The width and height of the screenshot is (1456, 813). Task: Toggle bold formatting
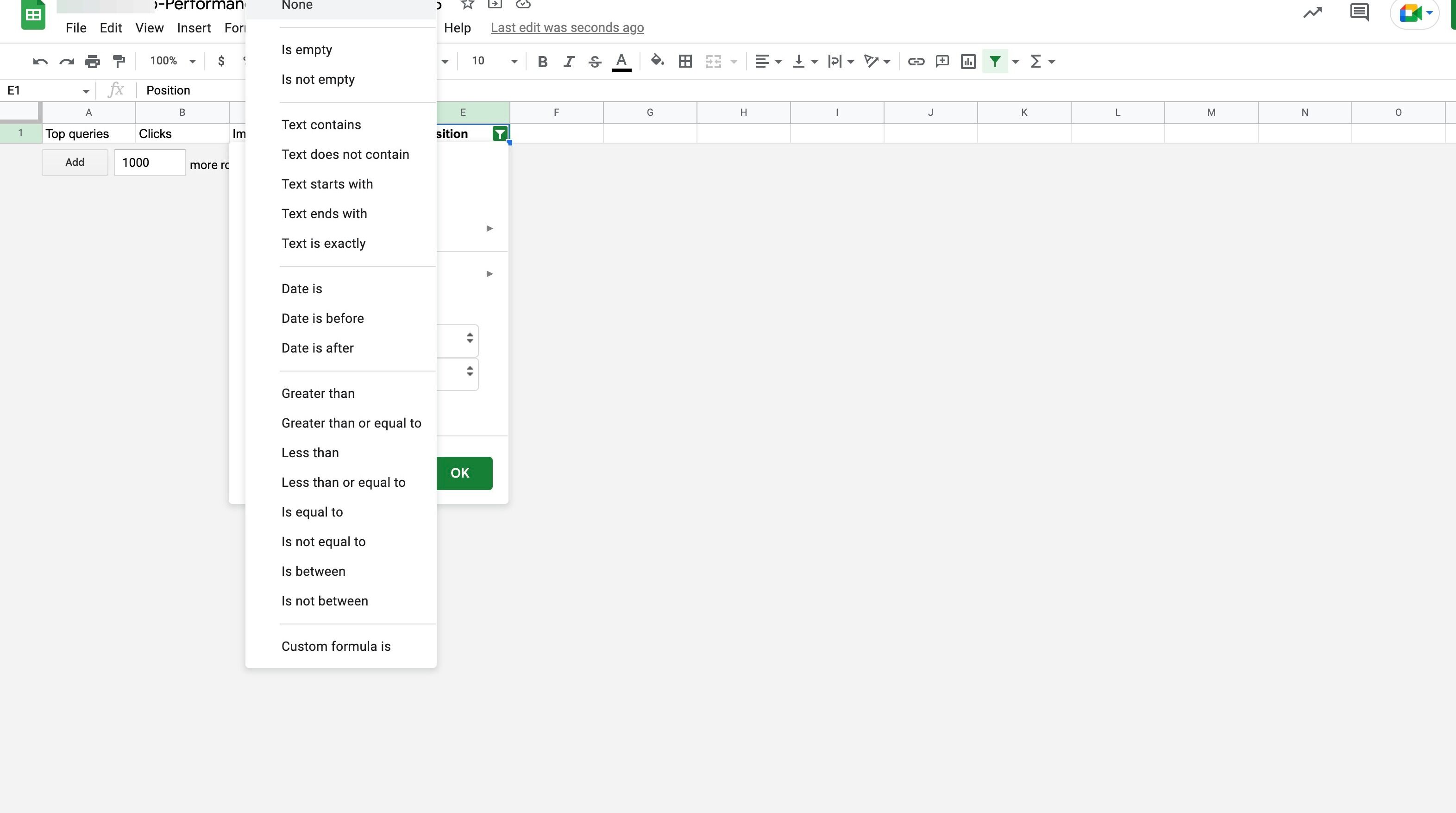click(543, 61)
